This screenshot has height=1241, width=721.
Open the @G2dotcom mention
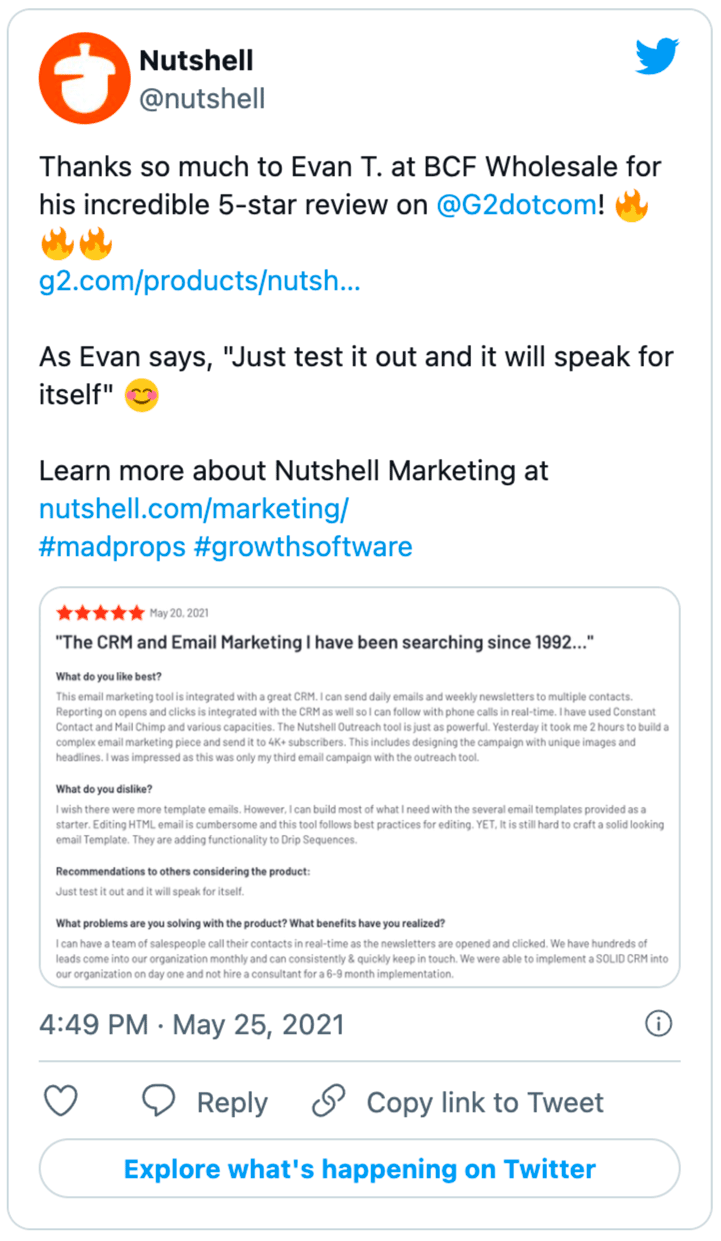click(517, 205)
